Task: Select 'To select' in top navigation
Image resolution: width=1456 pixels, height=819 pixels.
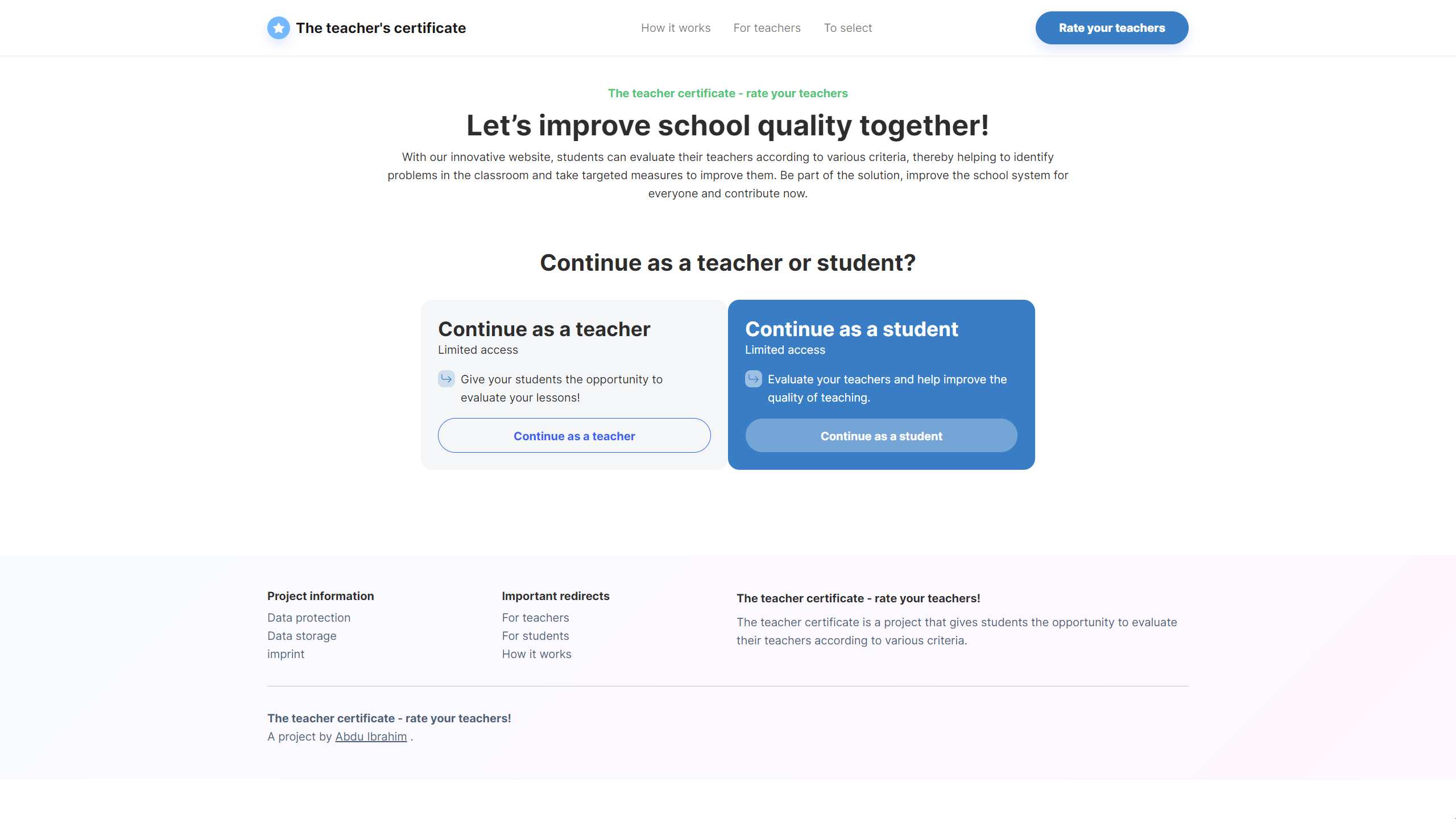Action: coord(847,28)
